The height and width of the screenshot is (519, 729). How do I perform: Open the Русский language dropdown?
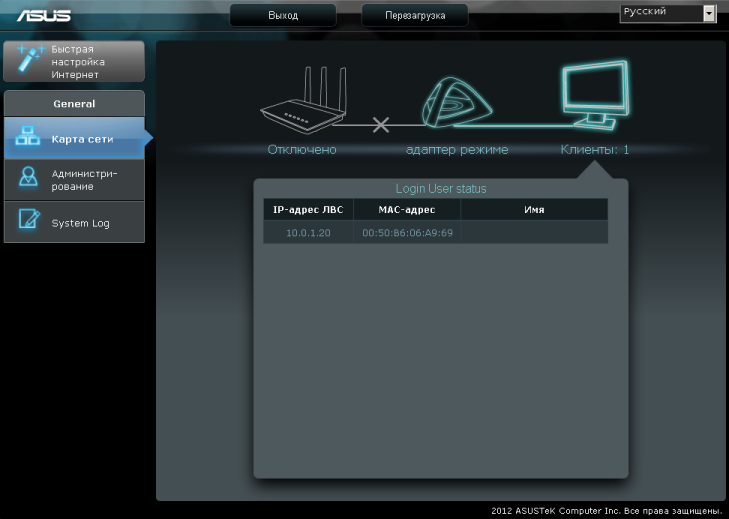pos(668,13)
